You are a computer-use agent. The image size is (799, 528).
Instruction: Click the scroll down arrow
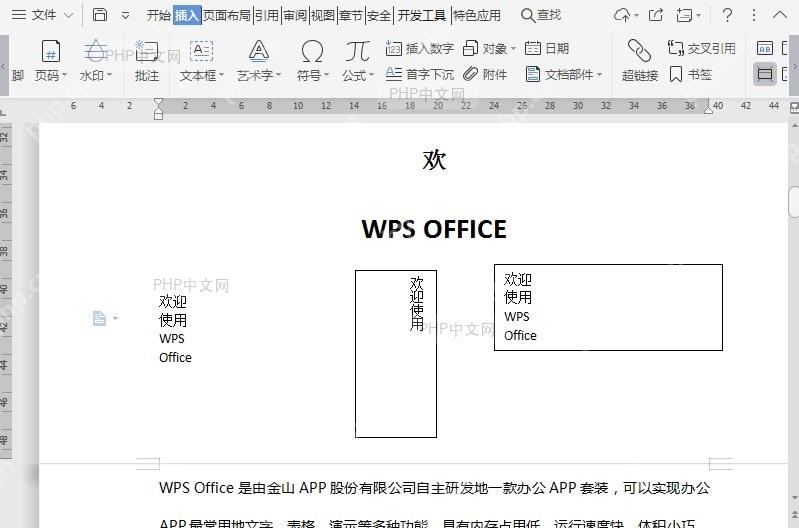pos(794,497)
